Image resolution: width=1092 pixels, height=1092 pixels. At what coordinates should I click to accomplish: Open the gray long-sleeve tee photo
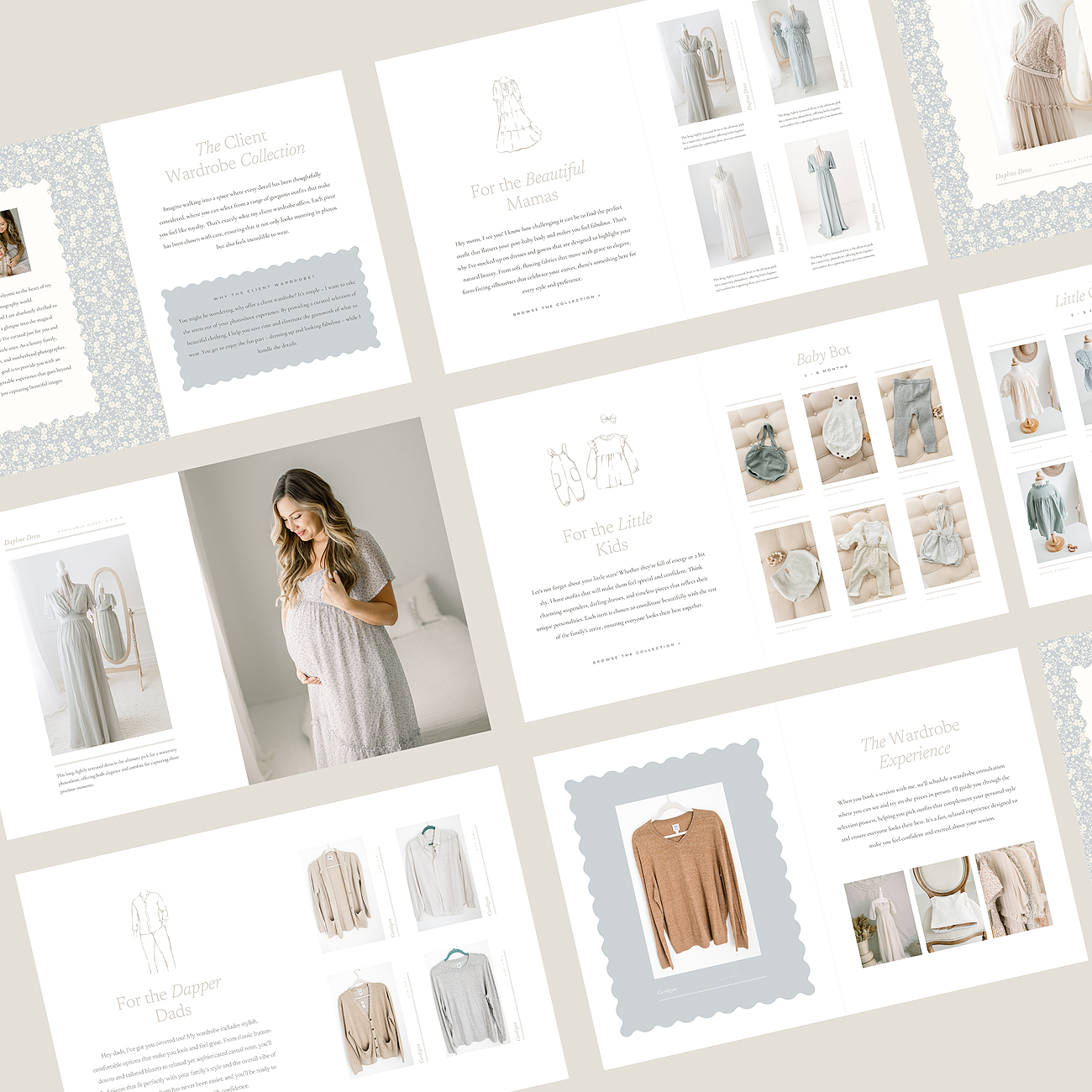click(x=466, y=997)
